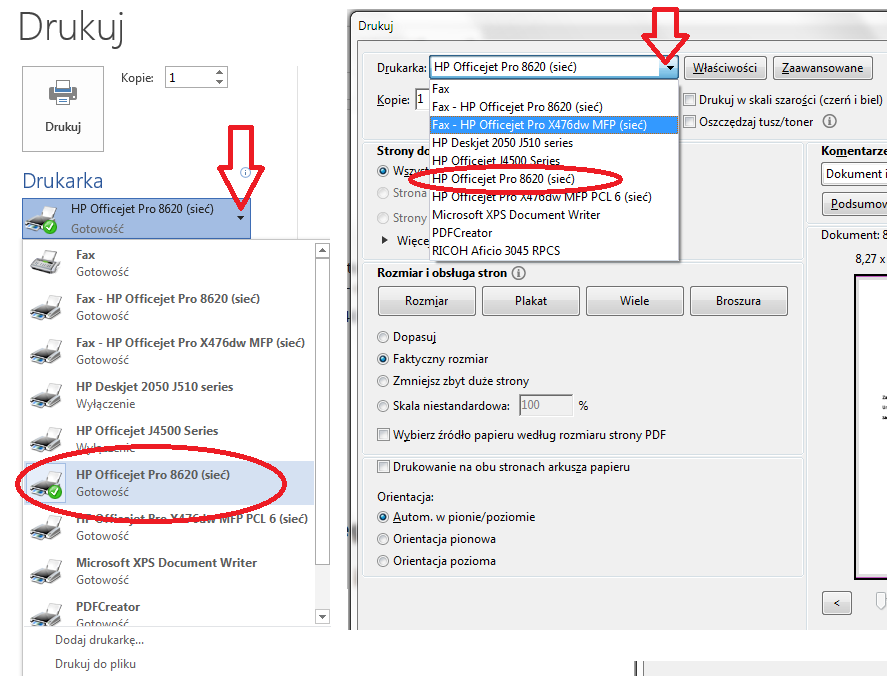Select Fax in Adobe printer dropdown

tap(554, 89)
